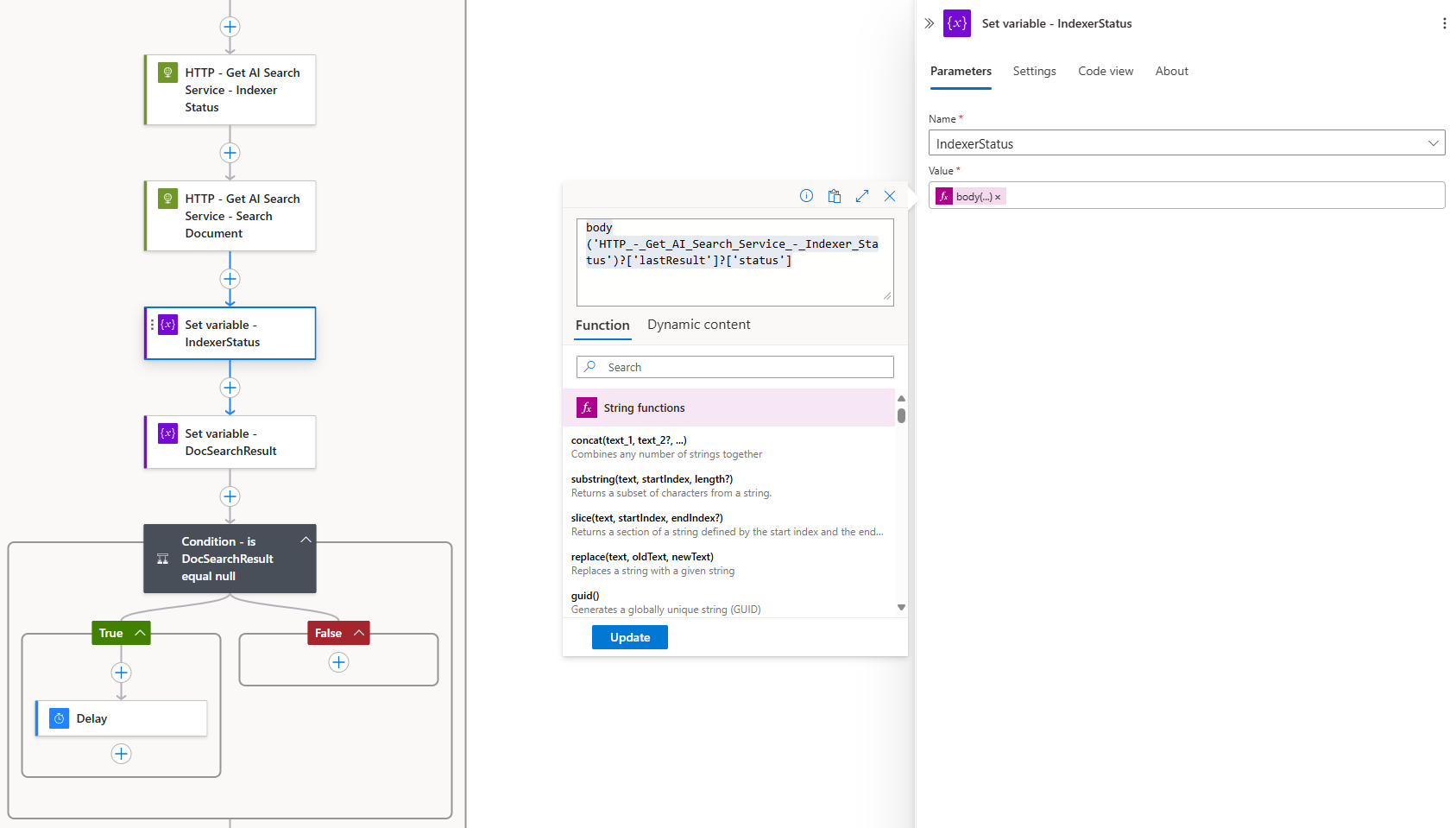
Task: Click the String functions fx icon
Action: click(x=587, y=408)
